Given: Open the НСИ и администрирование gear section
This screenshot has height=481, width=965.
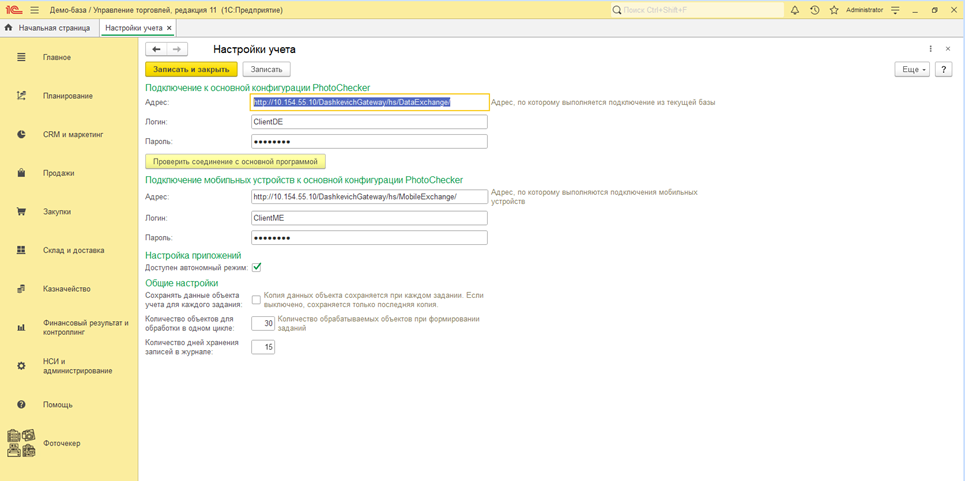Looking at the screenshot, I should pyautogui.click(x=22, y=366).
